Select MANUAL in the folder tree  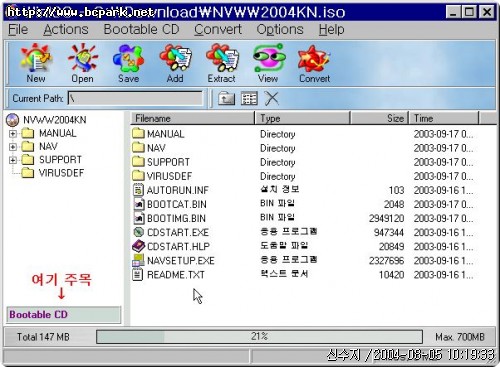(58, 133)
